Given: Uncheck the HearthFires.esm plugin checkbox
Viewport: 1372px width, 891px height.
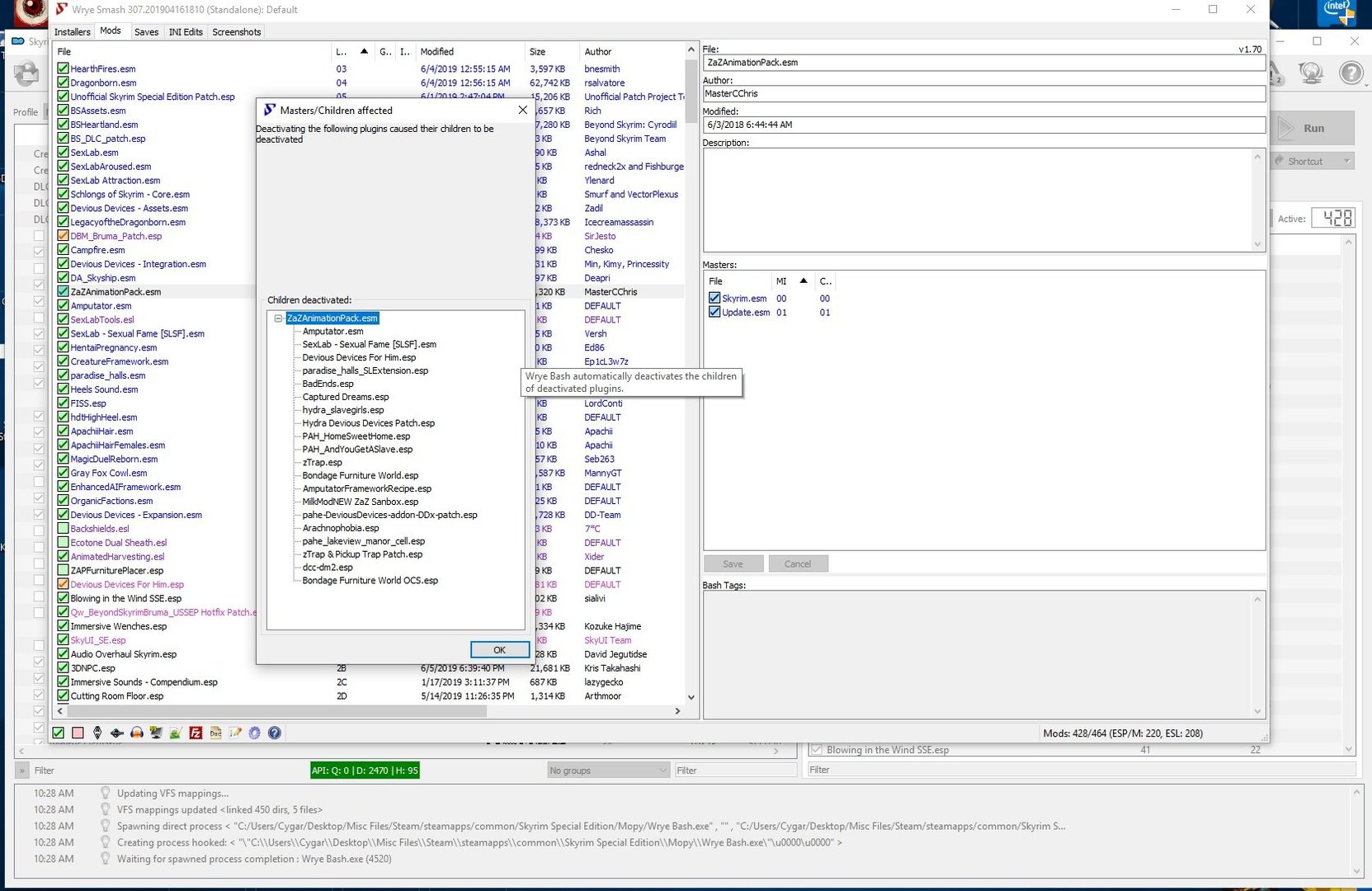Looking at the screenshot, I should pyautogui.click(x=63, y=68).
